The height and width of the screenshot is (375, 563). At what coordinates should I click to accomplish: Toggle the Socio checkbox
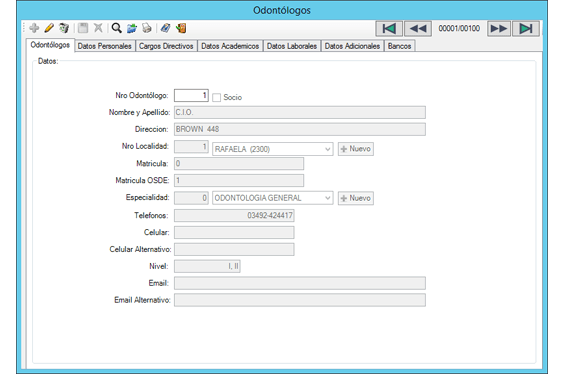(x=216, y=97)
